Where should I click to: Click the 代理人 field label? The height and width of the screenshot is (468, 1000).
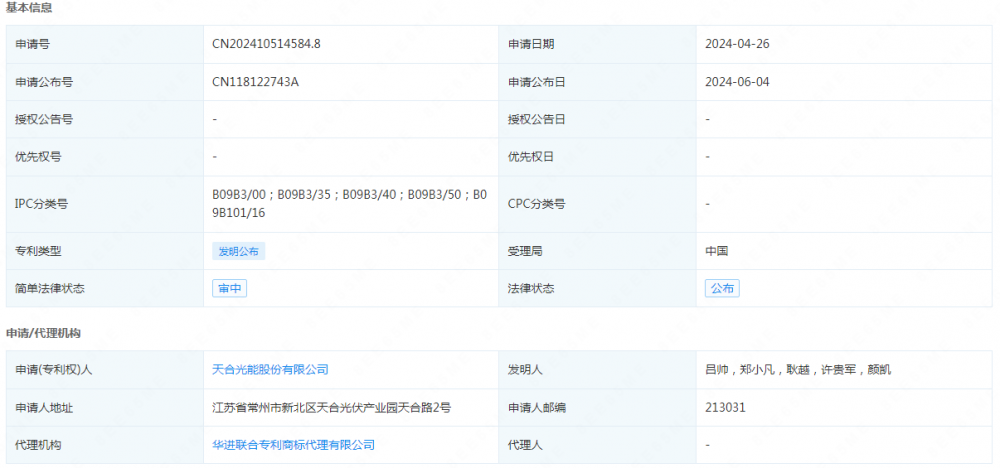pyautogui.click(x=525, y=444)
